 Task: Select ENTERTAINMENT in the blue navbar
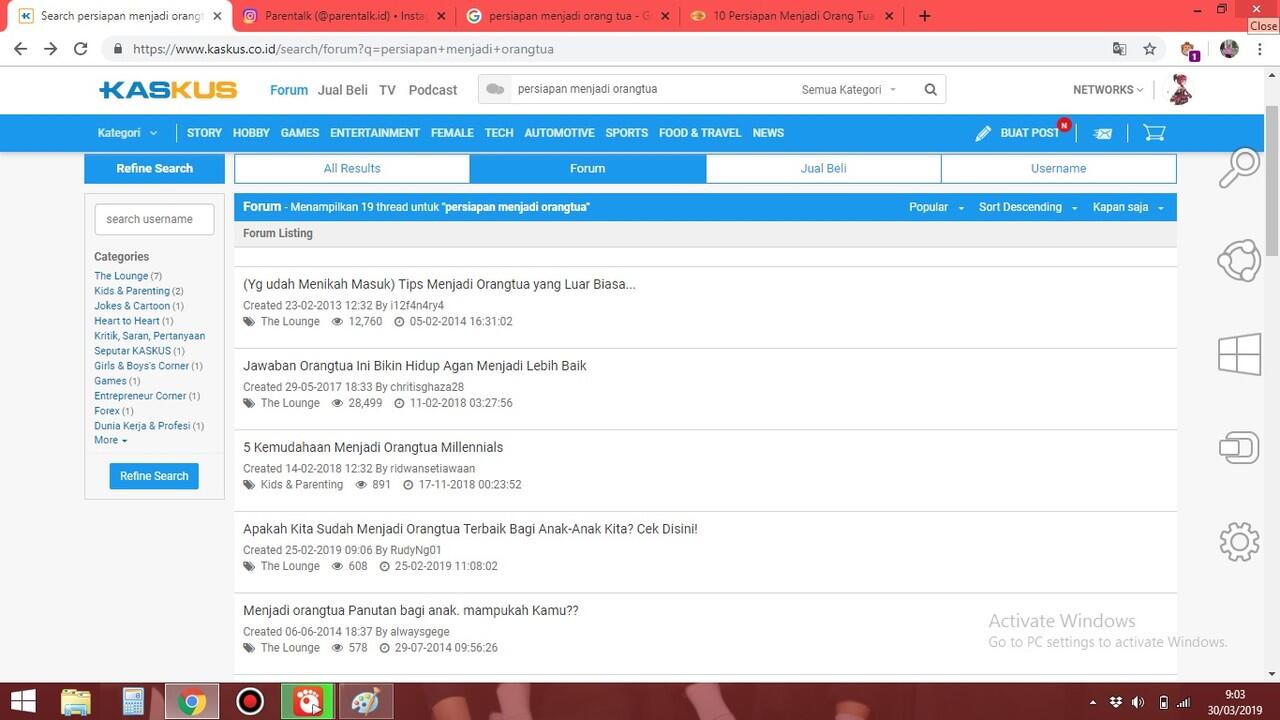pos(375,133)
